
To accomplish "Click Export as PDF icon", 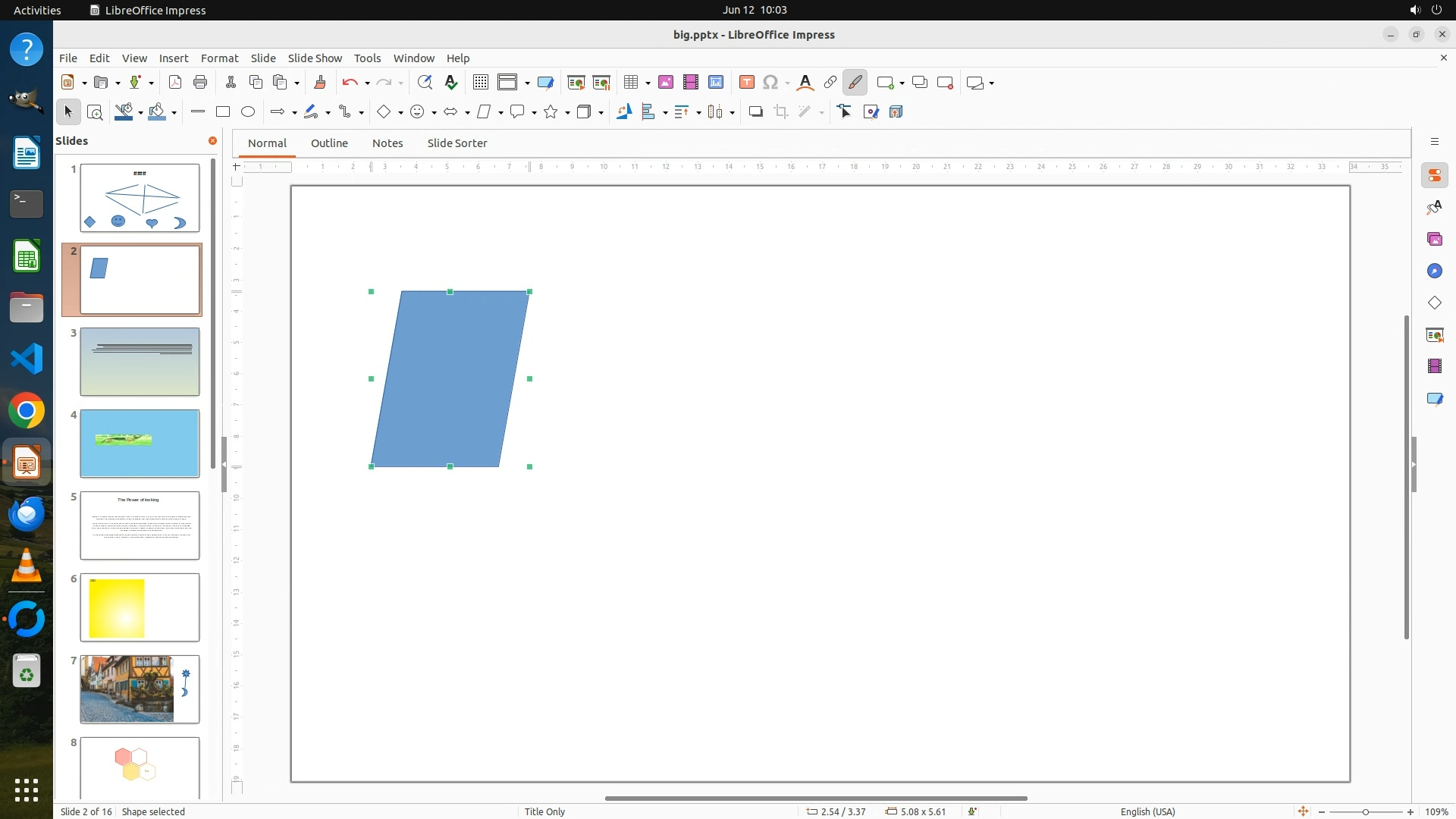I will (175, 83).
